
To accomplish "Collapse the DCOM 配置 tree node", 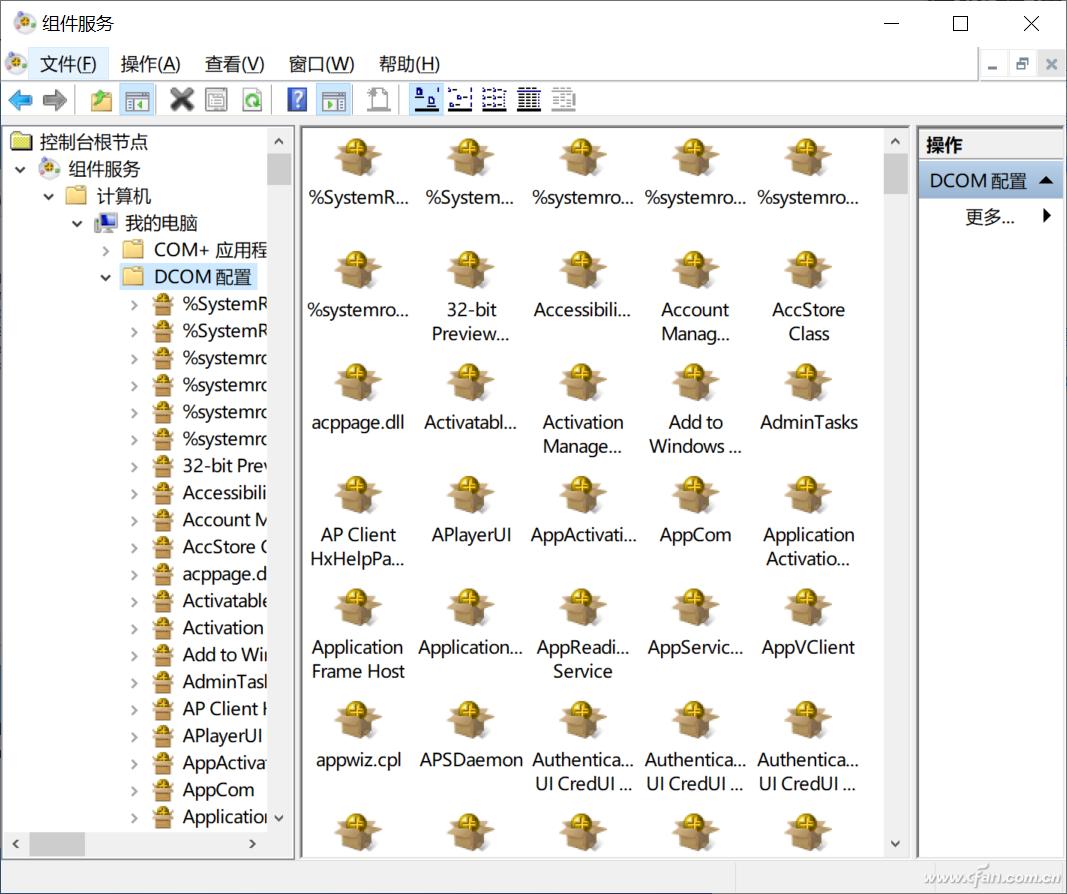I will point(106,277).
